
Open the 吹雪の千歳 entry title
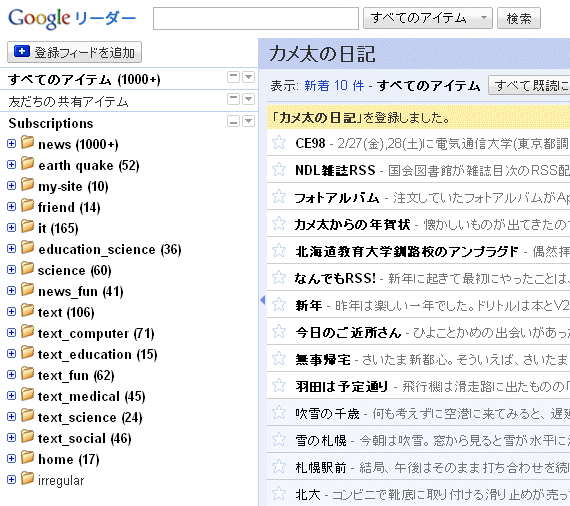[x=327, y=414]
